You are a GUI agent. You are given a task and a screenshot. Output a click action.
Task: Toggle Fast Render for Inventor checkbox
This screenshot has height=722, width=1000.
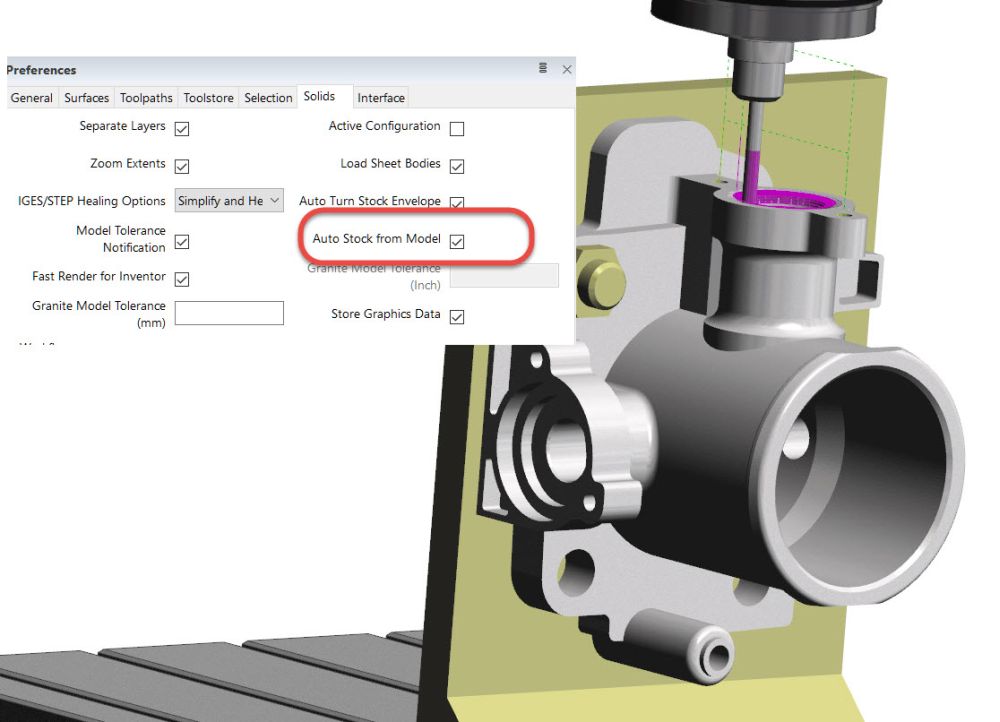182,279
